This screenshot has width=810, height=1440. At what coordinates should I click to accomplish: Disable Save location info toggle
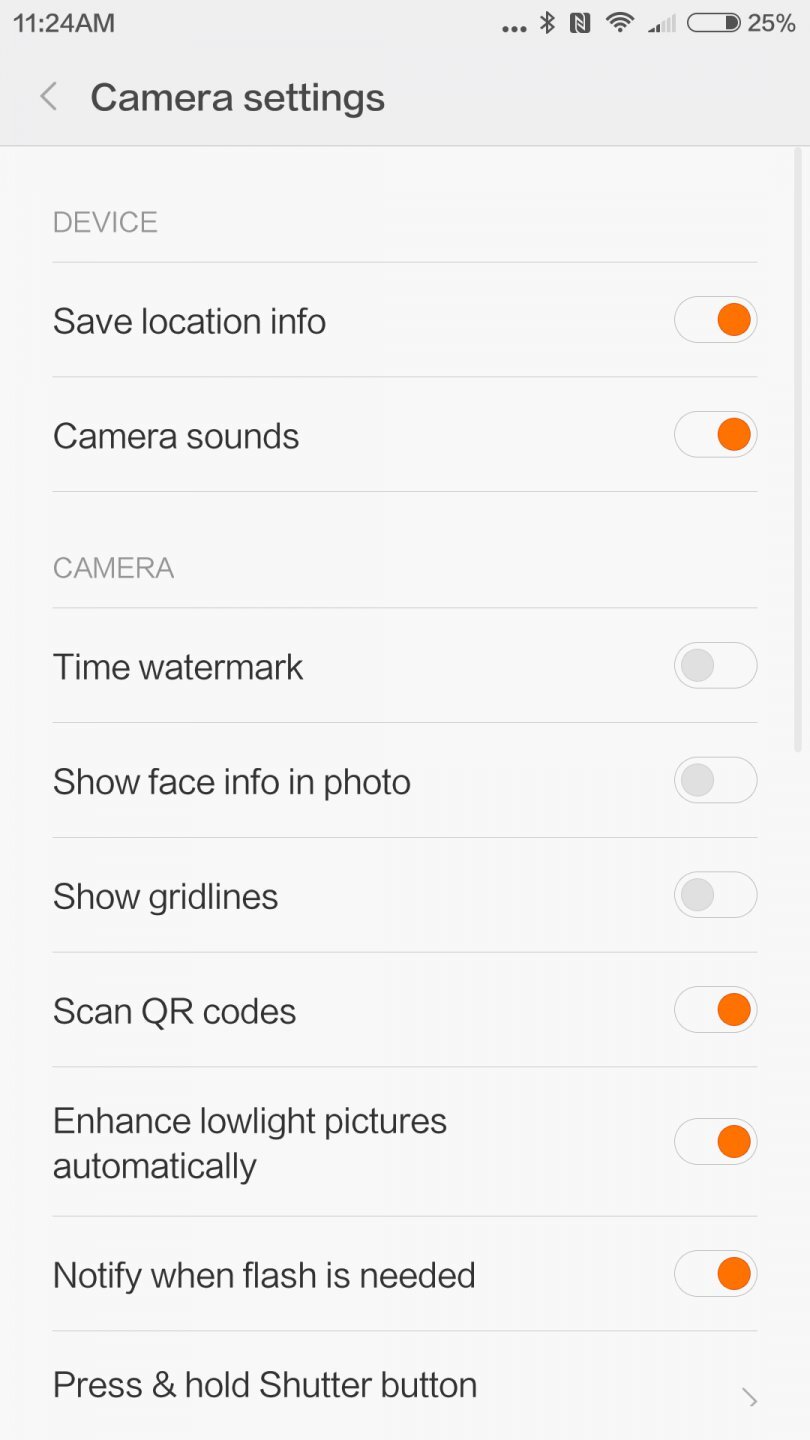(x=715, y=321)
